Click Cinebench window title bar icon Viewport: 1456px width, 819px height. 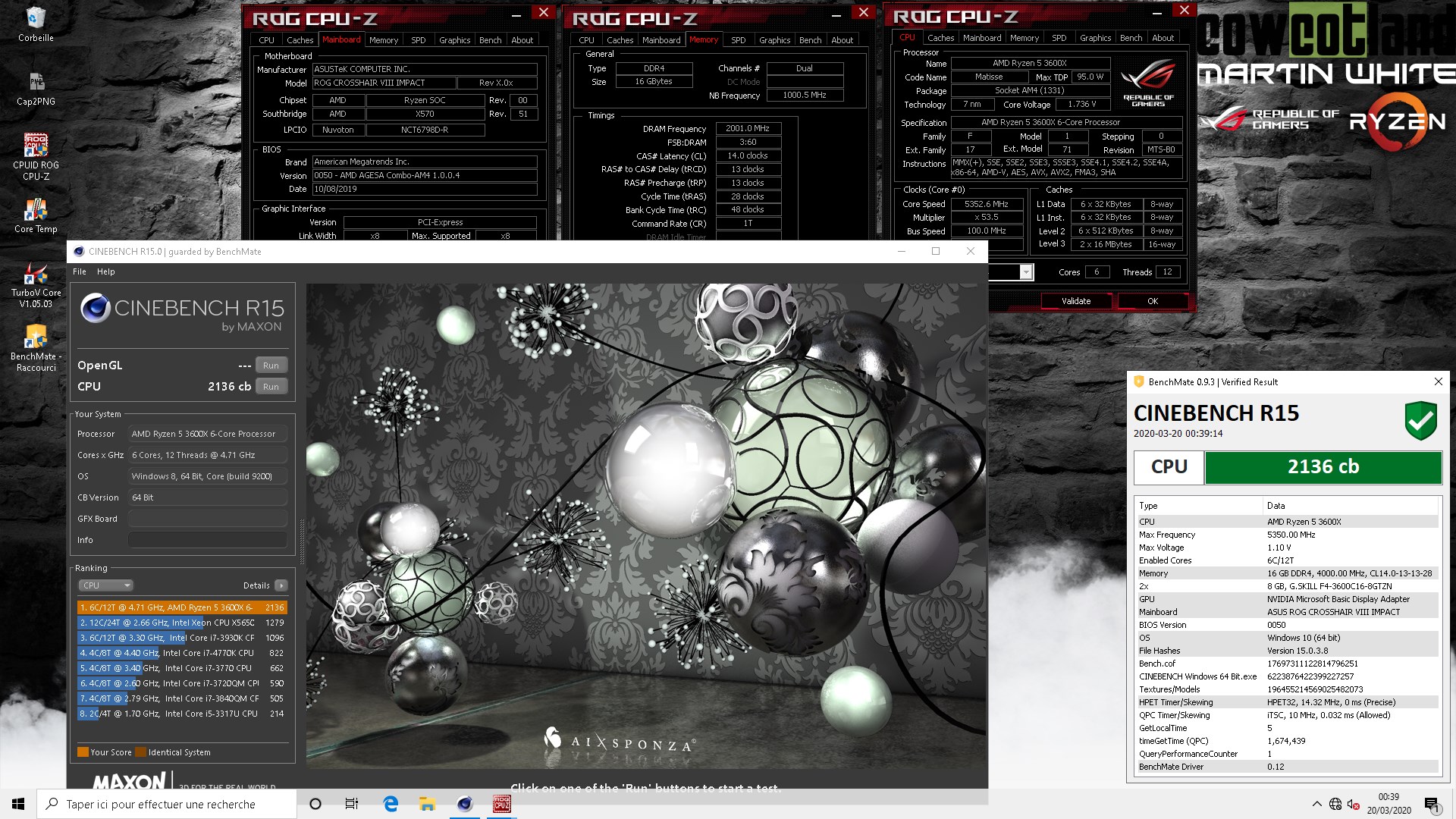pyautogui.click(x=79, y=251)
